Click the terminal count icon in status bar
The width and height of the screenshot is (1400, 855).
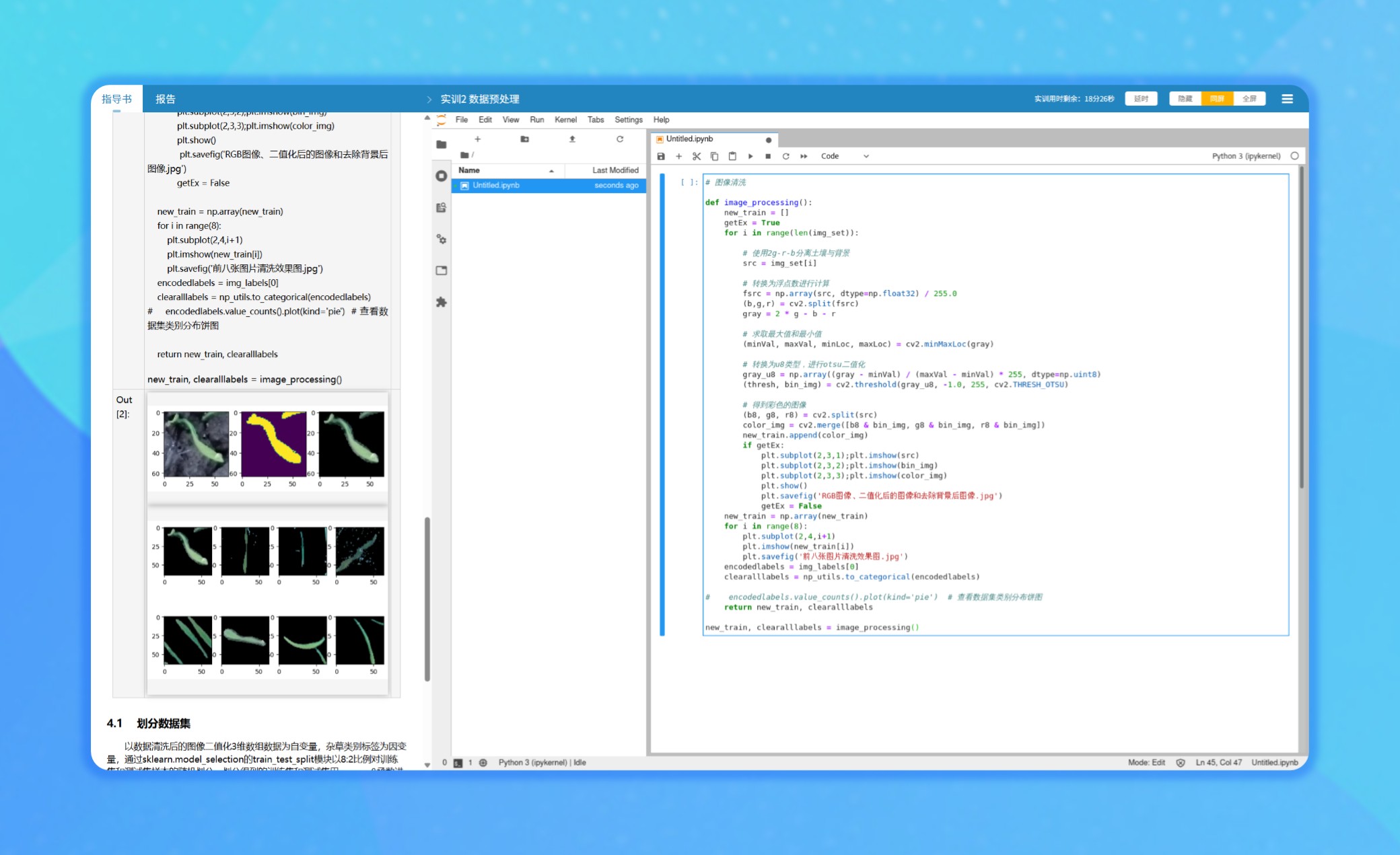pyautogui.click(x=458, y=763)
